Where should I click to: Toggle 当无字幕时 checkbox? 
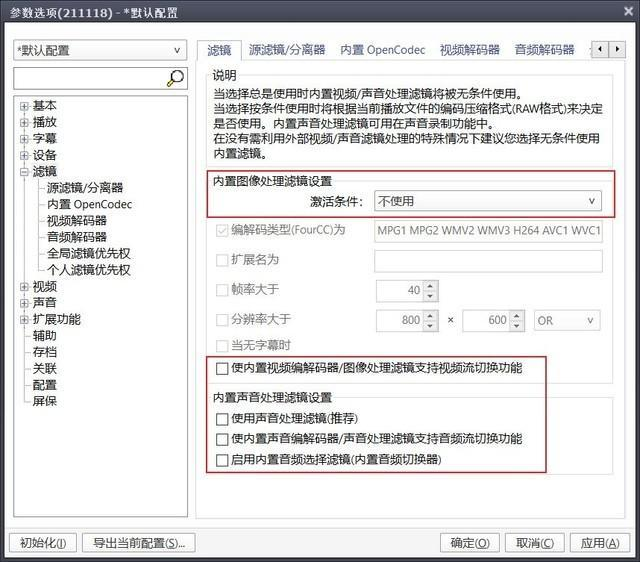point(222,346)
